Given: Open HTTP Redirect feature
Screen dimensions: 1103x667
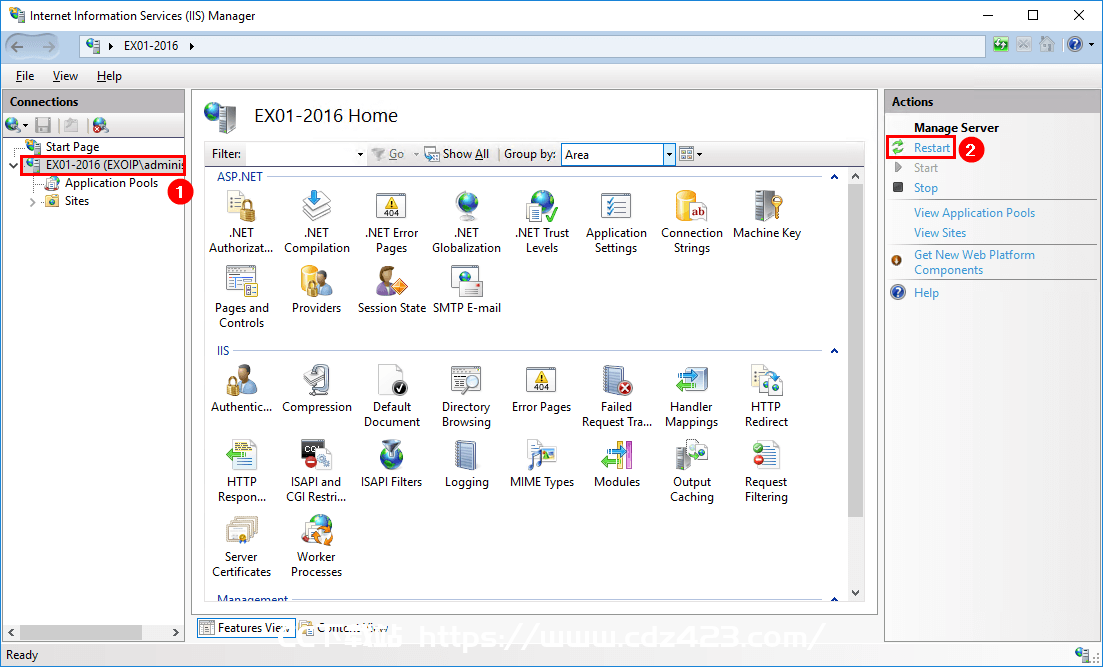Looking at the screenshot, I should pos(767,396).
